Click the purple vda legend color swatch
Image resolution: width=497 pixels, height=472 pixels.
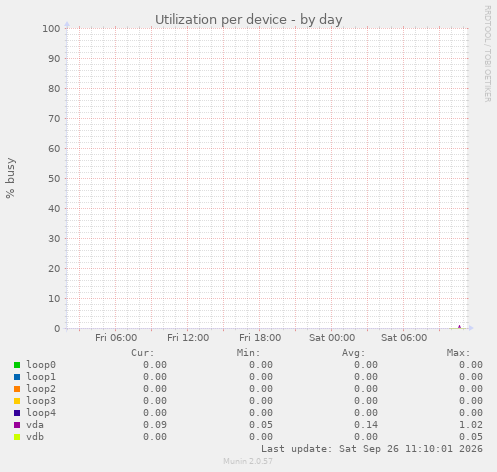pyautogui.click(x=17, y=425)
